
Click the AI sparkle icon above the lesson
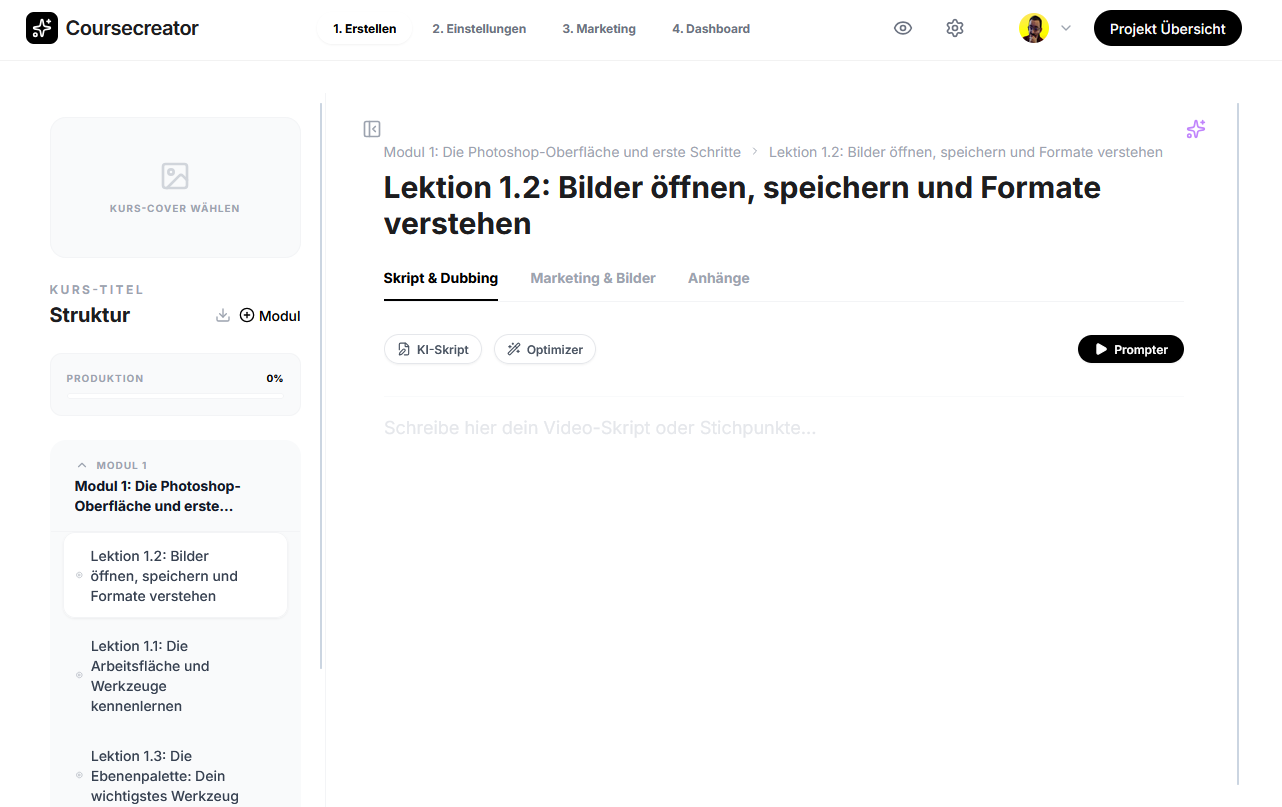tap(1196, 129)
